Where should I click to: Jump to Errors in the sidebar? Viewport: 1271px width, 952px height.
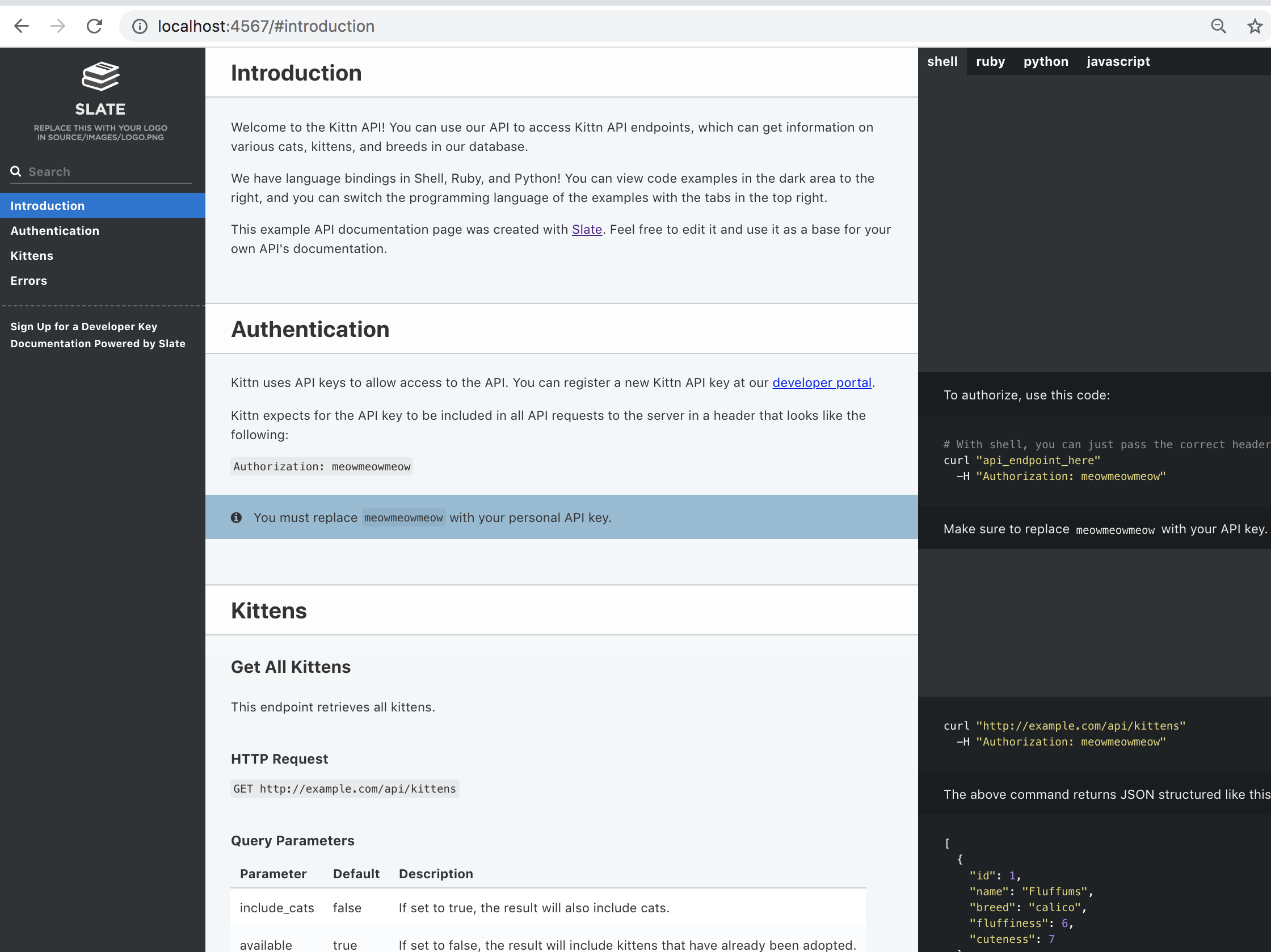(102, 280)
